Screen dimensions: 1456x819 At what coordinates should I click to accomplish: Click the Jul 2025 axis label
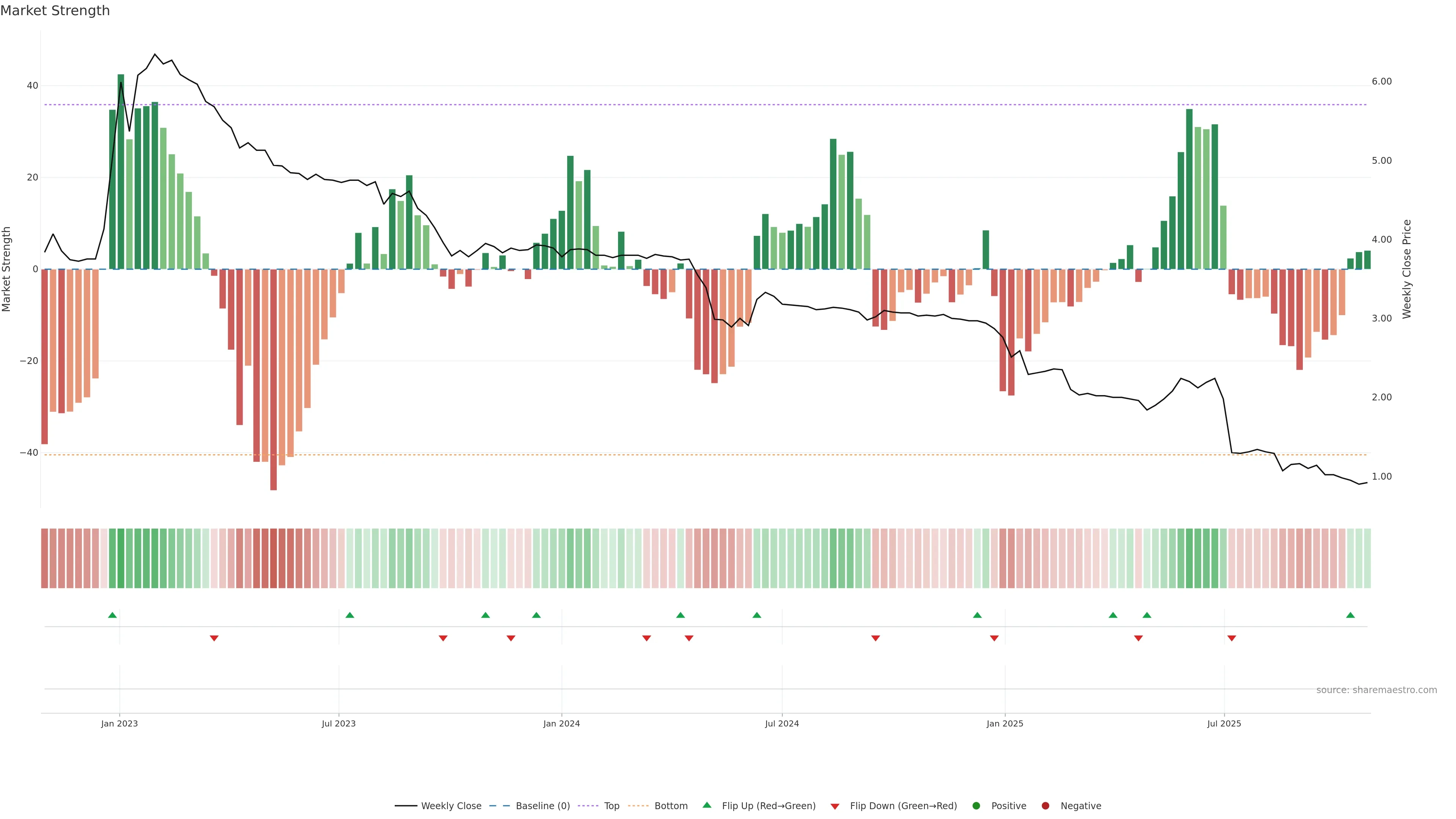click(x=1224, y=723)
